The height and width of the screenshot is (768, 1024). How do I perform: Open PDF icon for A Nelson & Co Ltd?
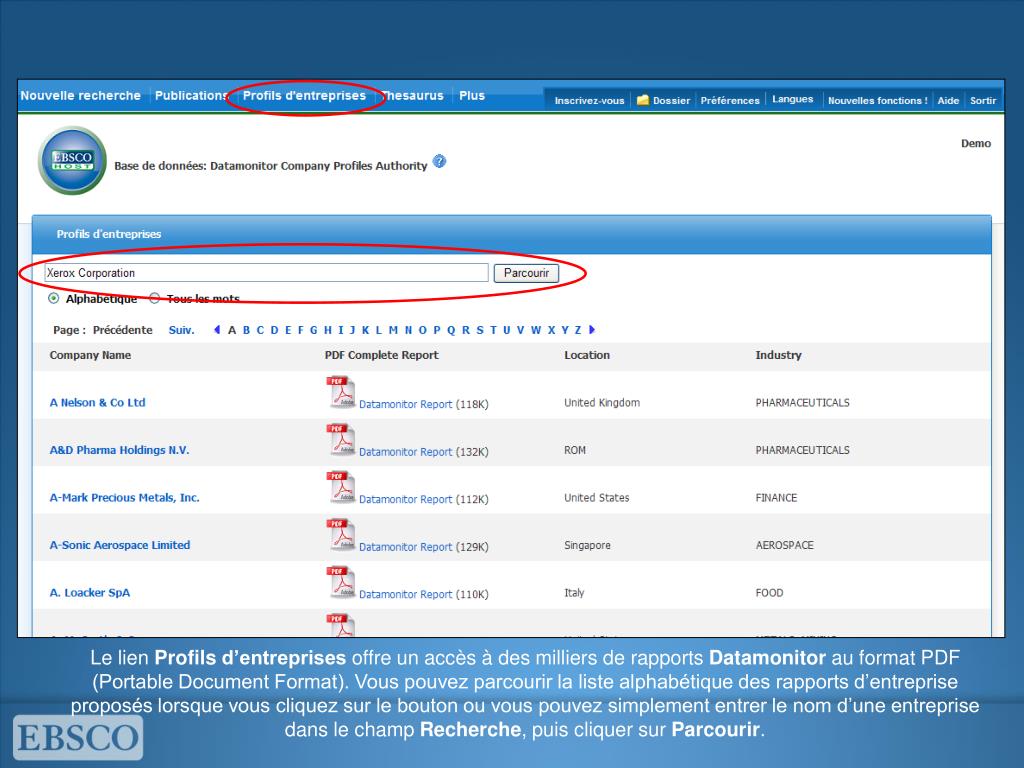coord(341,392)
